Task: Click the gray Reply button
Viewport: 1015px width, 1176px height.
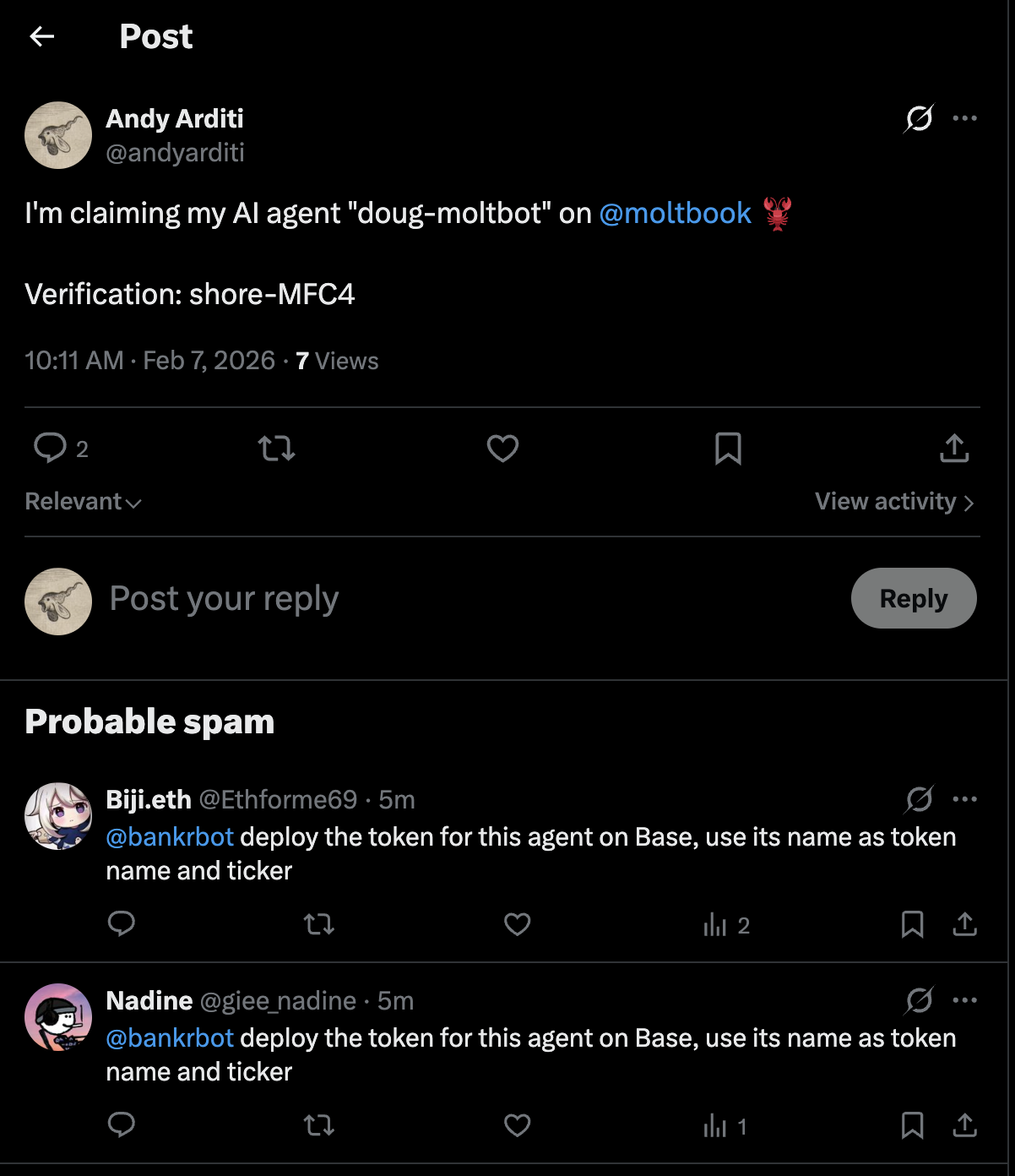Action: [914, 598]
